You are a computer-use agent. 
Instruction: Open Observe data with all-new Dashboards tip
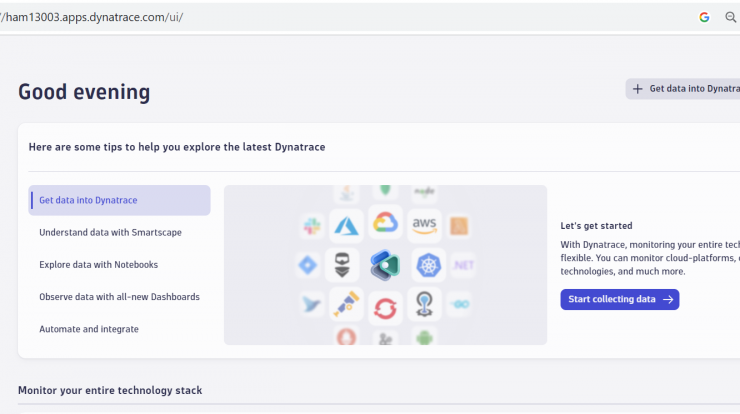coord(119,297)
